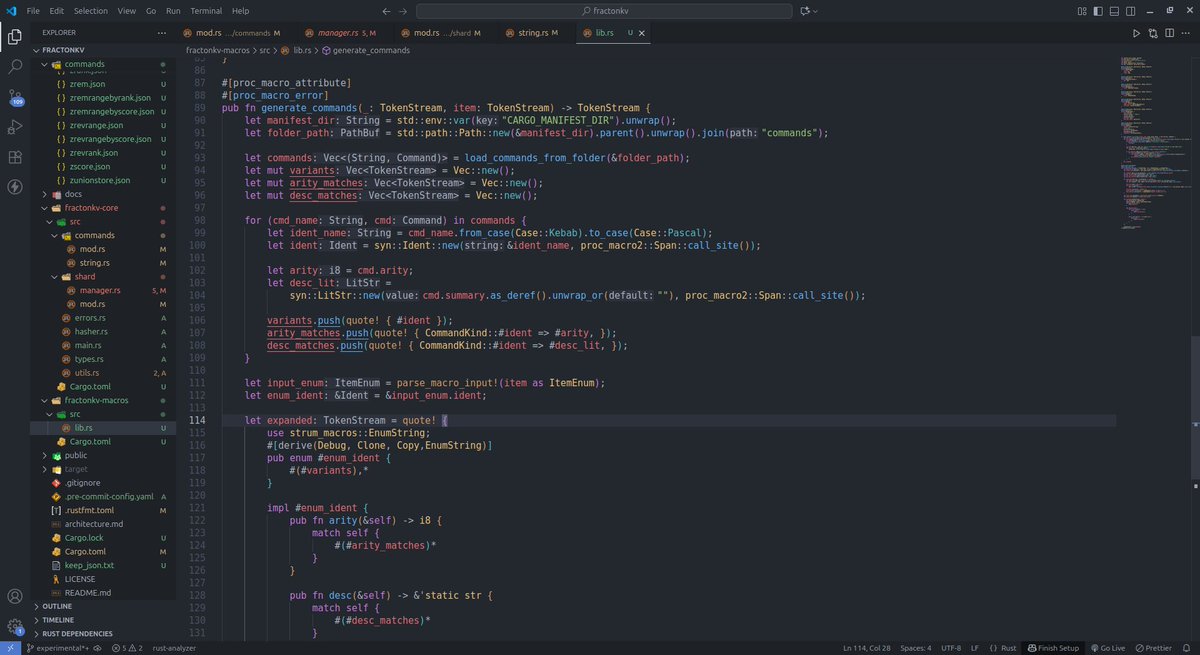1200x655 pixels.
Task: Open the Copilot dropdown chevron in title bar
Action: pyautogui.click(x=815, y=10)
